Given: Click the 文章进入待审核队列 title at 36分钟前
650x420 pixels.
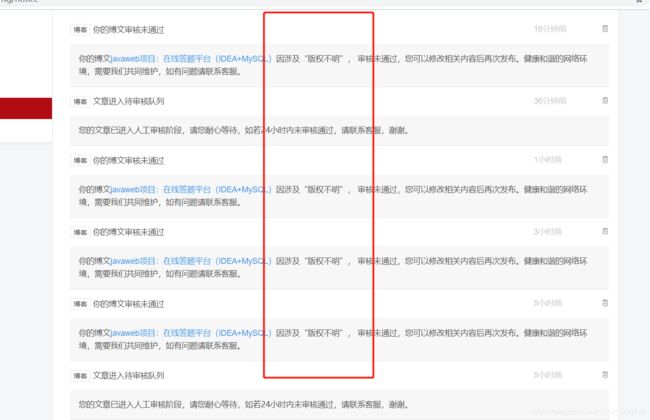Looking at the screenshot, I should [x=128, y=101].
